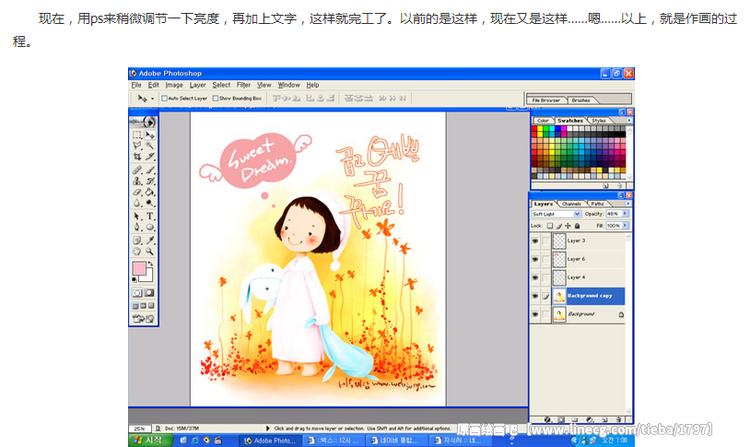This screenshot has height=447, width=750.
Task: Enable Show Bounding Box checkbox
Action: 215,98
